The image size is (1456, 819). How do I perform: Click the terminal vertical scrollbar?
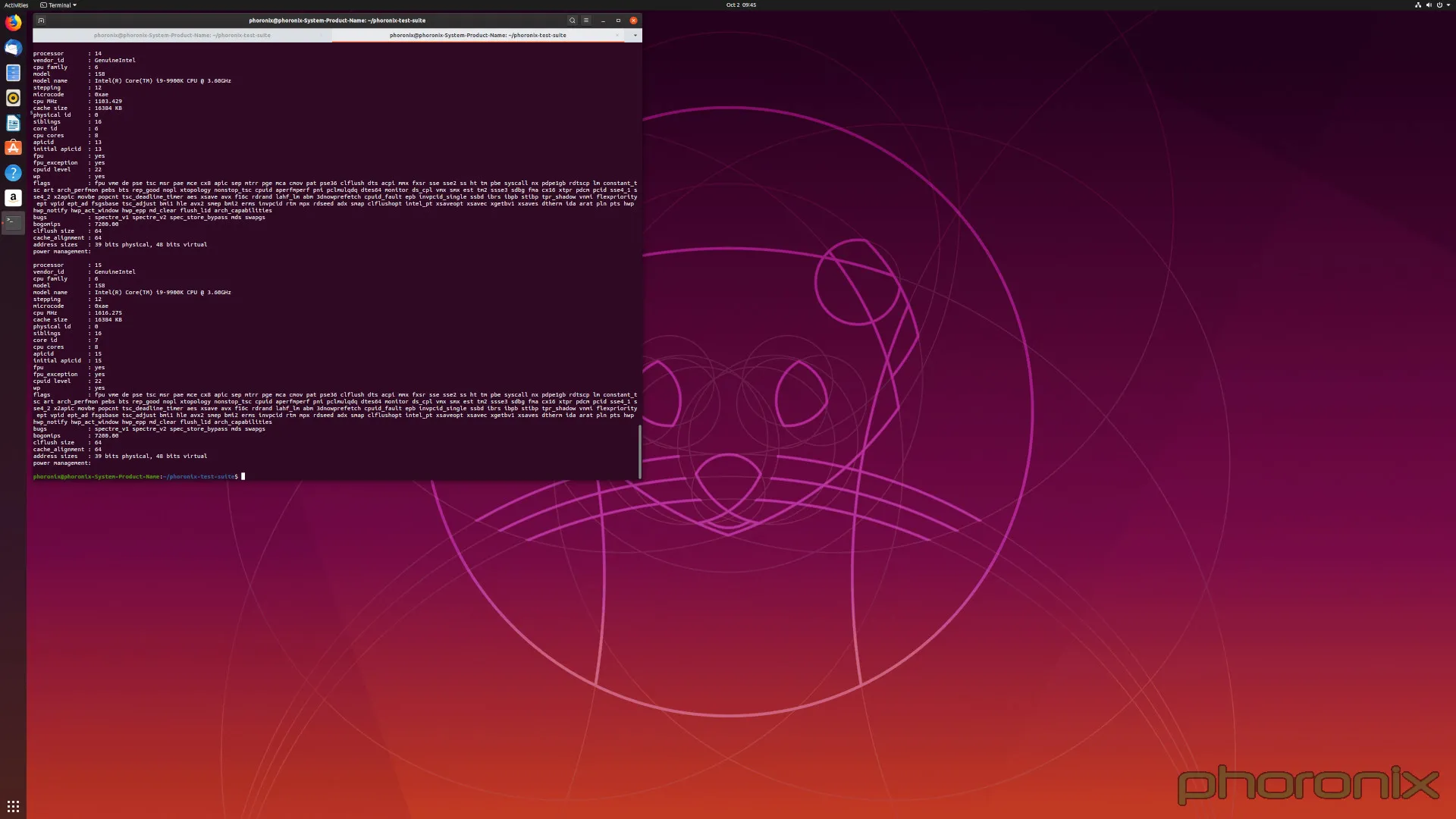(x=640, y=451)
